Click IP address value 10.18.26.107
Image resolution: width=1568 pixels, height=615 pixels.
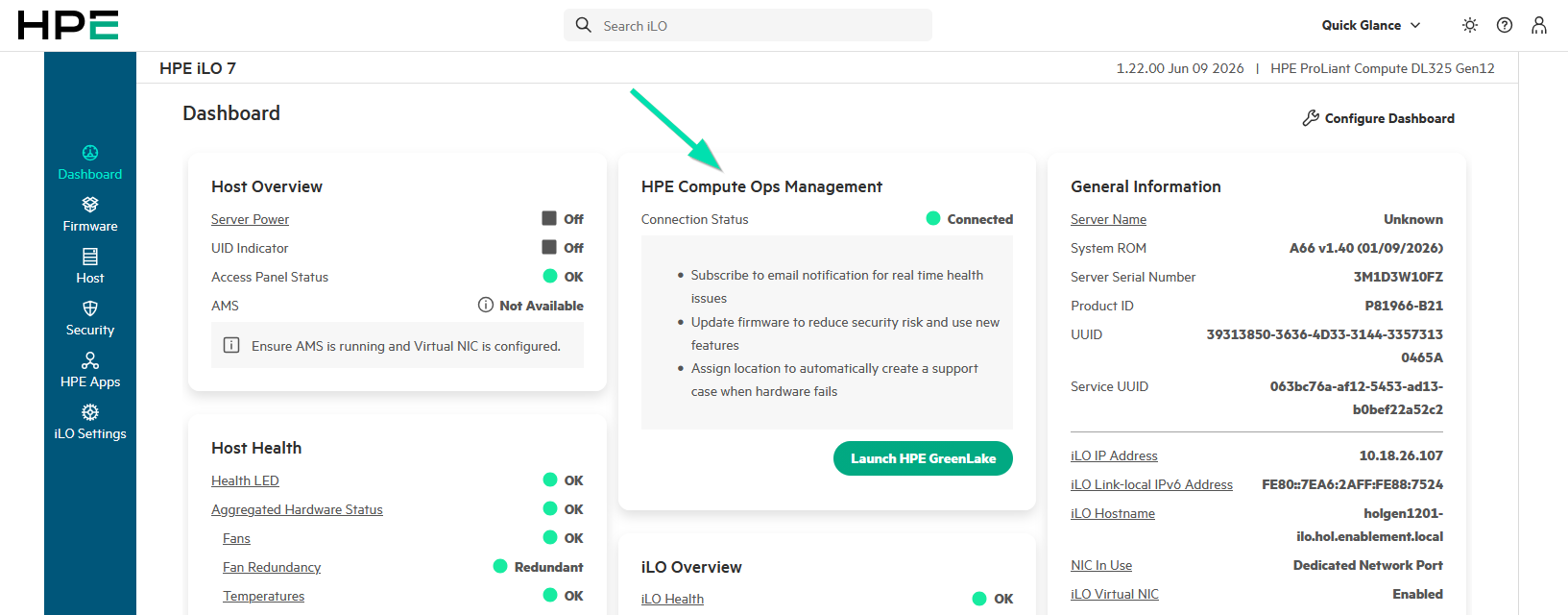[1401, 455]
